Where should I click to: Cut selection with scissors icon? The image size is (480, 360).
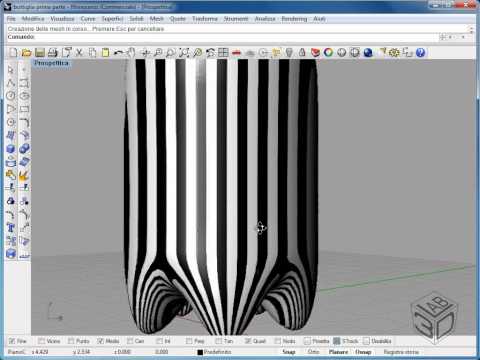click(79, 52)
